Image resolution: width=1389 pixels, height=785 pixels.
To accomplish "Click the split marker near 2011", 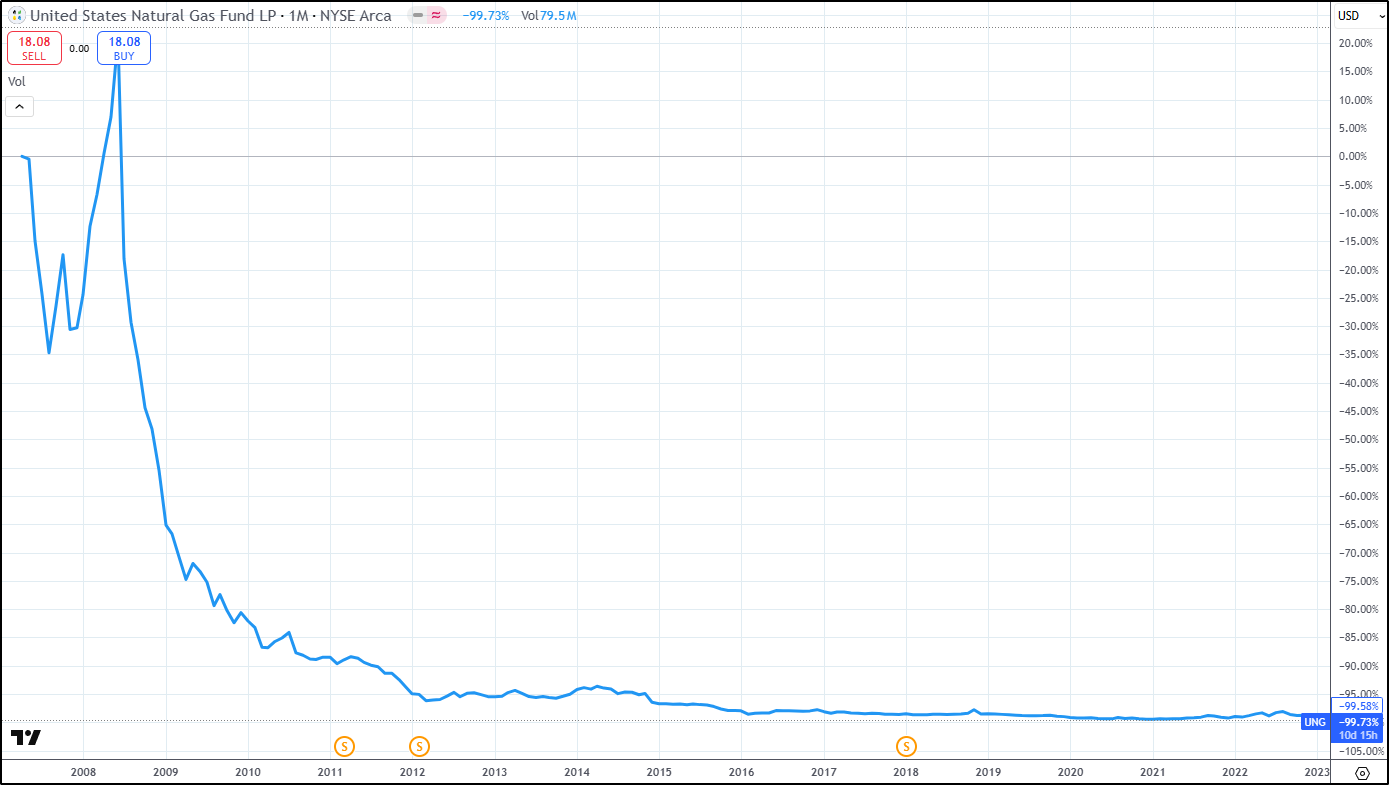I will (345, 746).
